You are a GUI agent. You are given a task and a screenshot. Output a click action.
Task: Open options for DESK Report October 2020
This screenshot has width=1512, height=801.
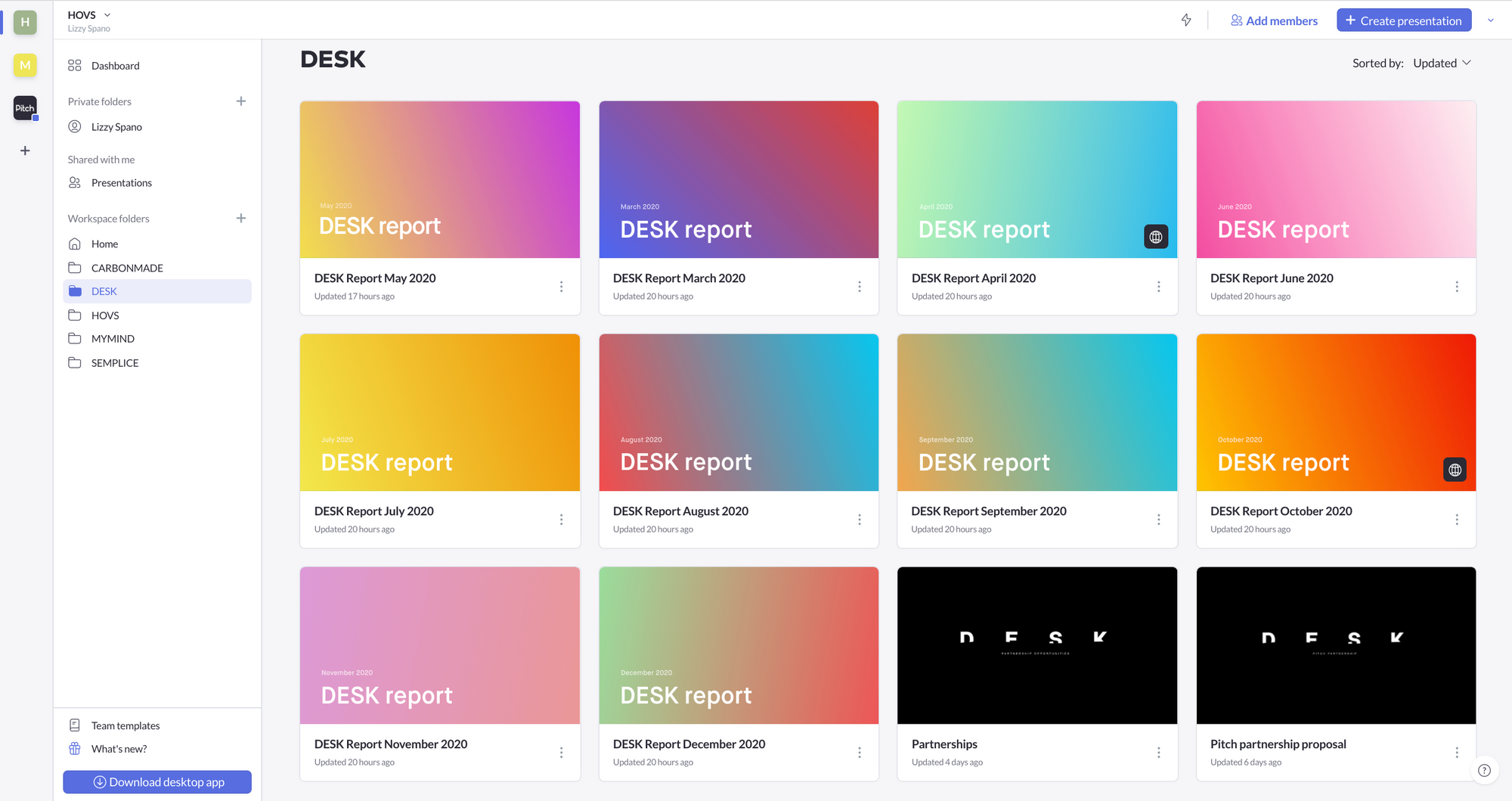[x=1457, y=520]
